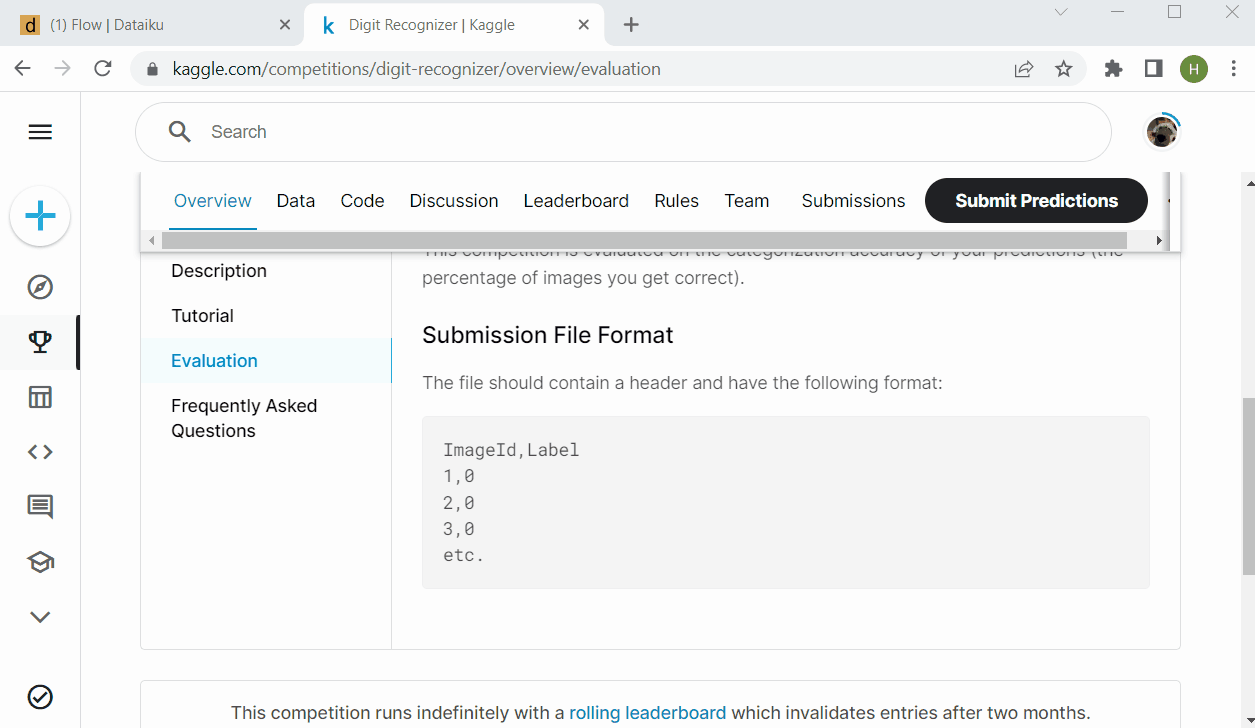The height and width of the screenshot is (728, 1255).
Task: Open the Tutorial section link
Action: pos(202,316)
